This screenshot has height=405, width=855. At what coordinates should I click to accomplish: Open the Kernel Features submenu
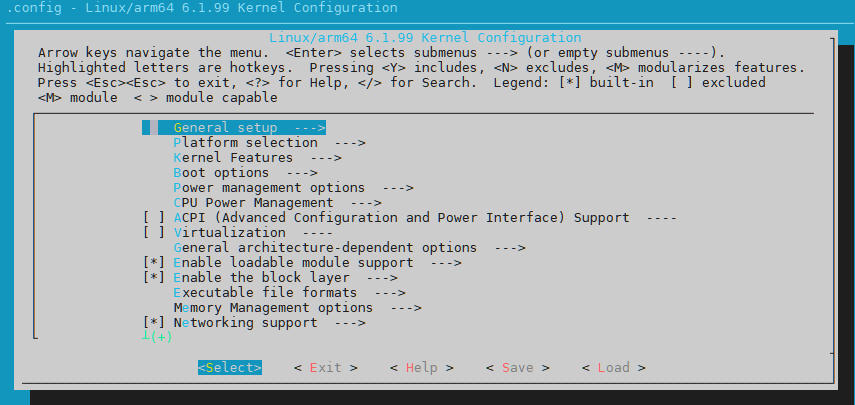[257, 158]
